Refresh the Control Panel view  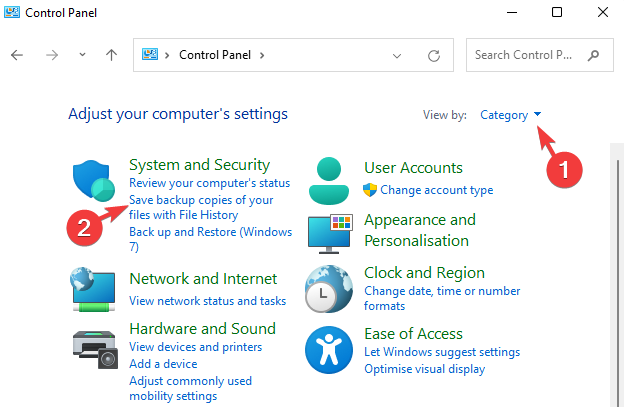(x=433, y=55)
